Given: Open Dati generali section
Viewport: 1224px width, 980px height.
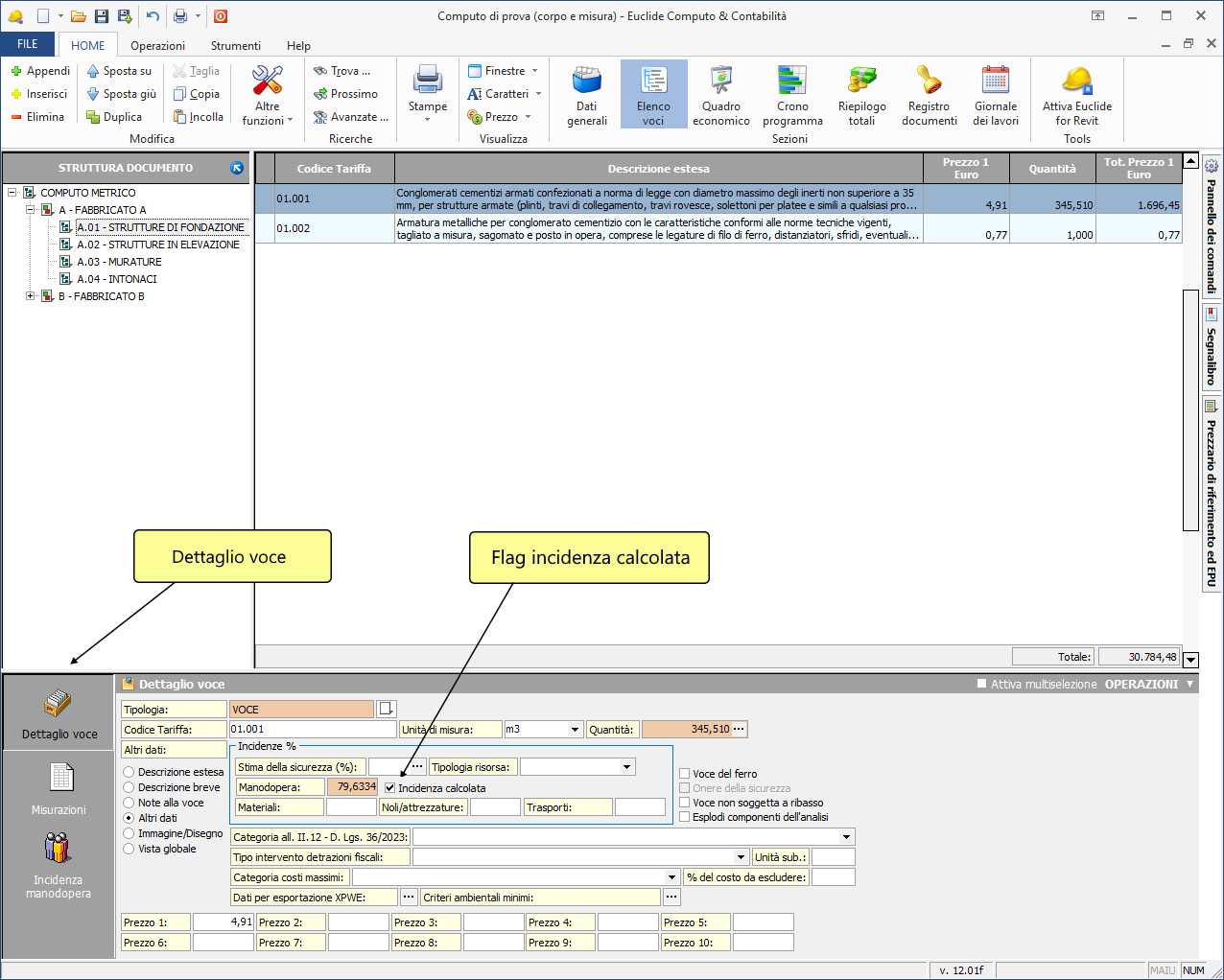Looking at the screenshot, I should [586, 94].
